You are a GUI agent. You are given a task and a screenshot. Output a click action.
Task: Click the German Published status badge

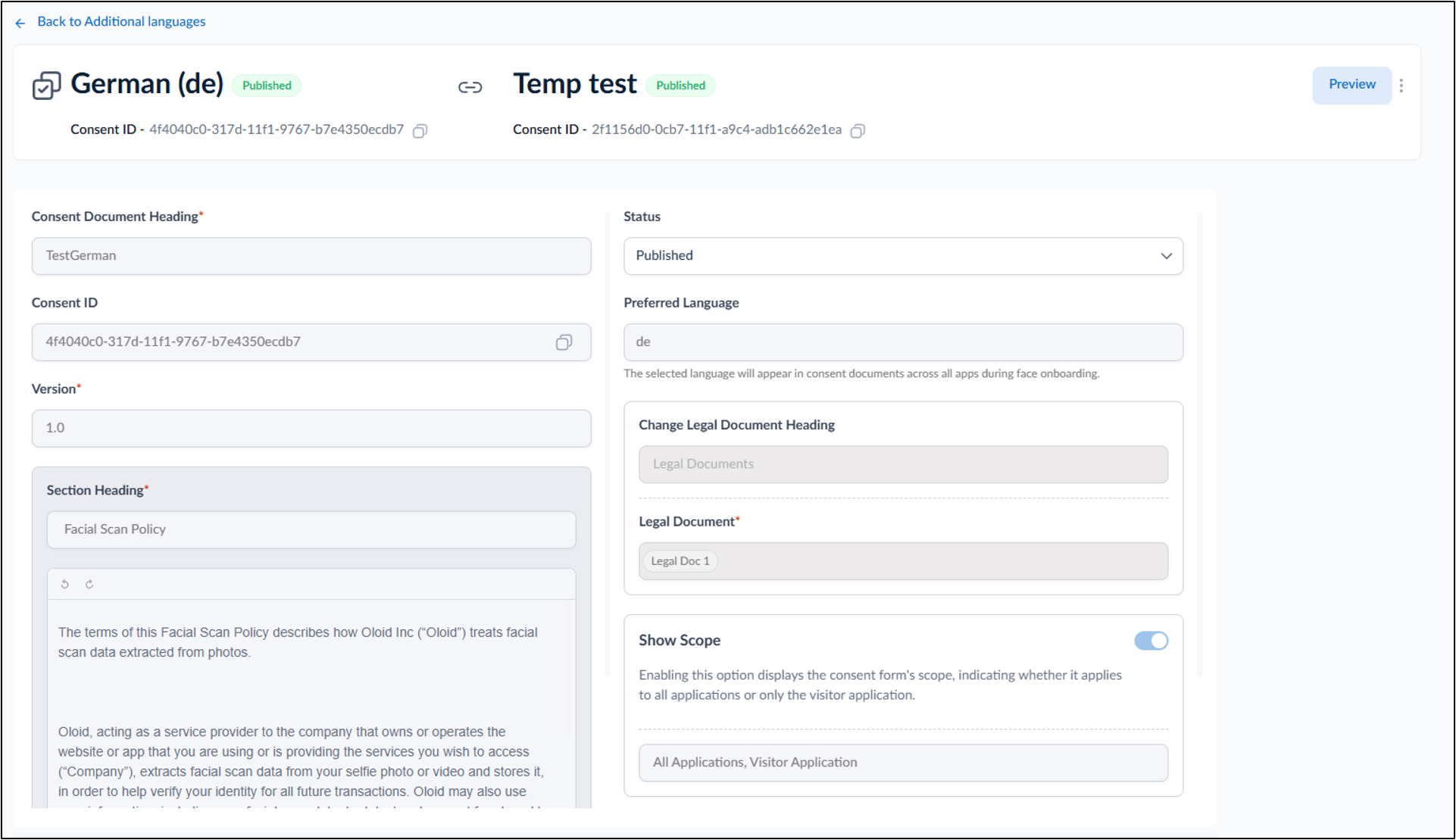point(267,86)
